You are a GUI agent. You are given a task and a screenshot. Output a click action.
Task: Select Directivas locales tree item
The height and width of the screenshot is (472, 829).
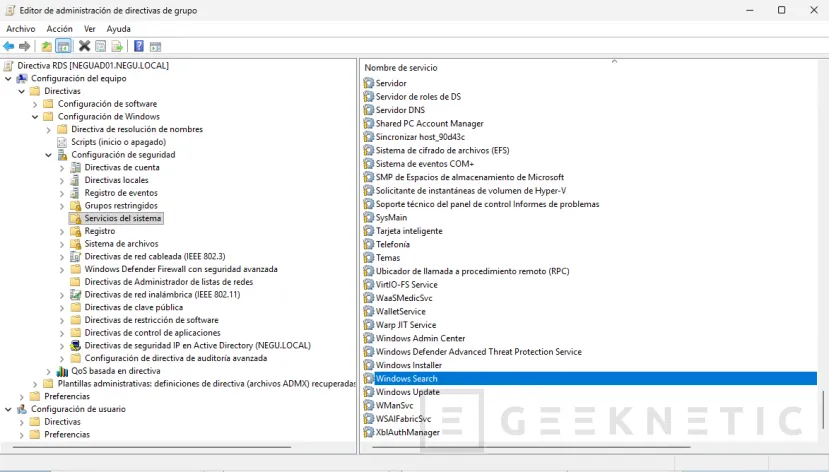[x=116, y=180]
